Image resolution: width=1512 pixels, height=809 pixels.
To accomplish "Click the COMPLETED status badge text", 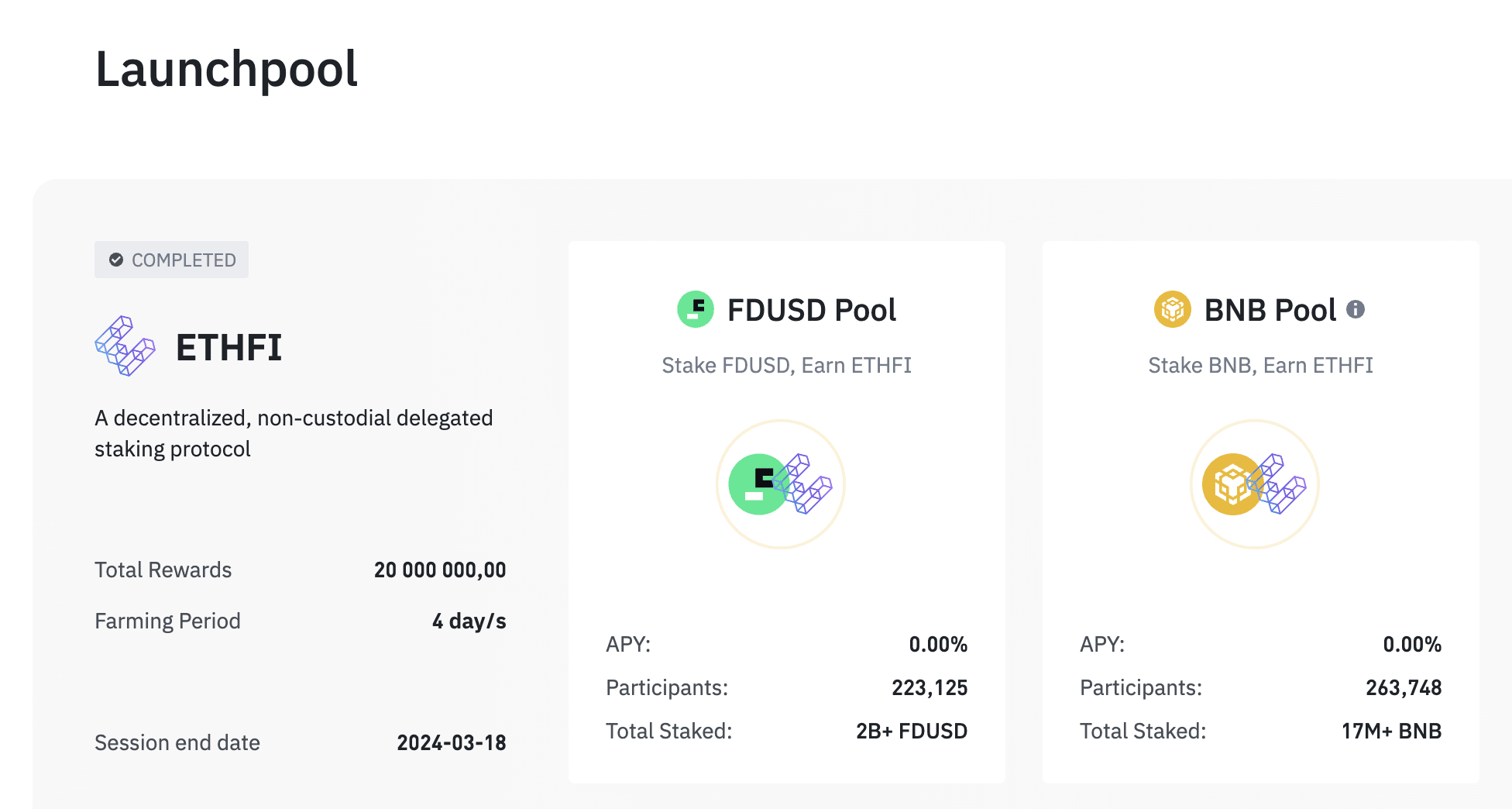I will [184, 260].
